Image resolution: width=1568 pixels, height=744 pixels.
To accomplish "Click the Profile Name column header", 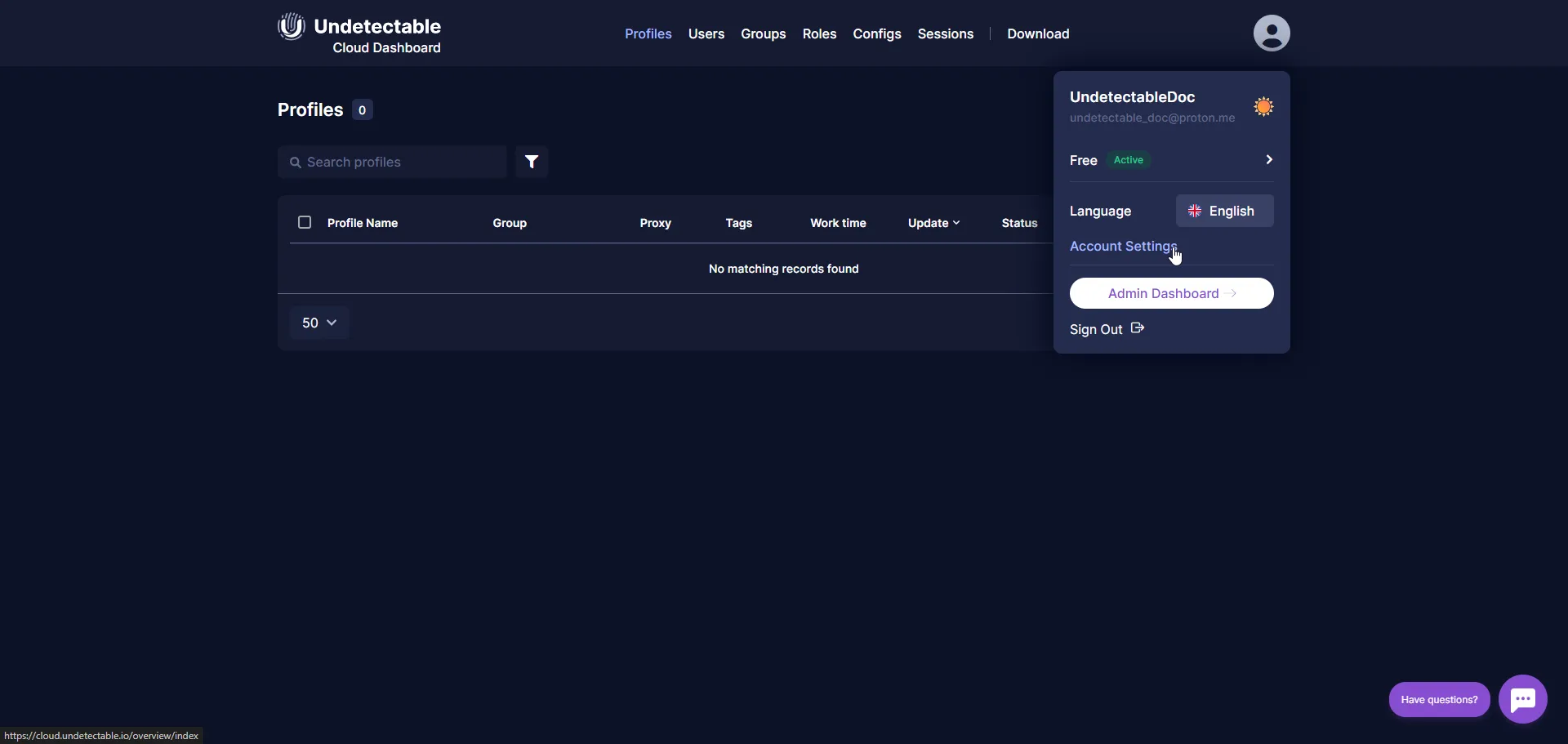I will pos(363,223).
